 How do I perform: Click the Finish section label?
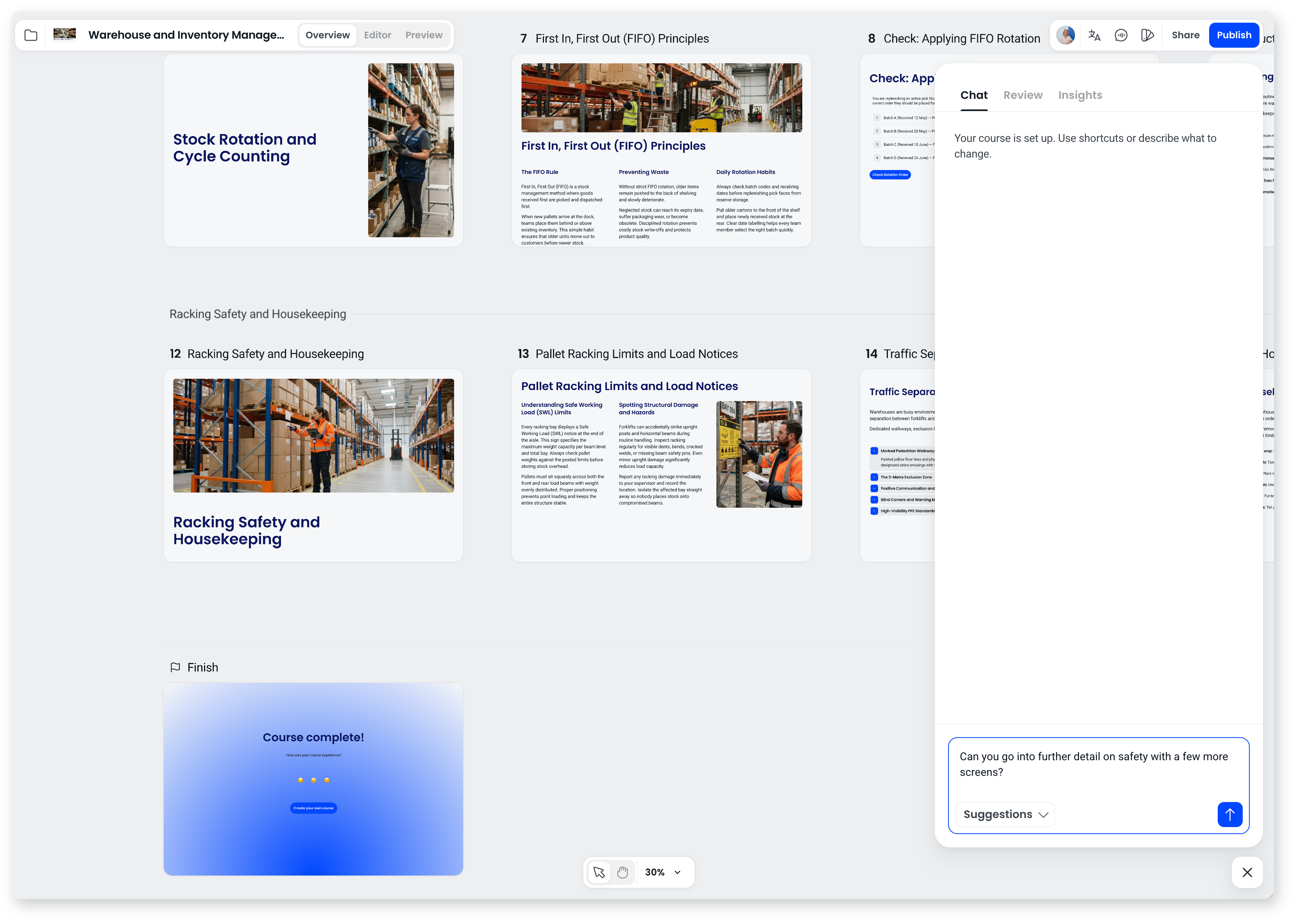click(x=202, y=667)
